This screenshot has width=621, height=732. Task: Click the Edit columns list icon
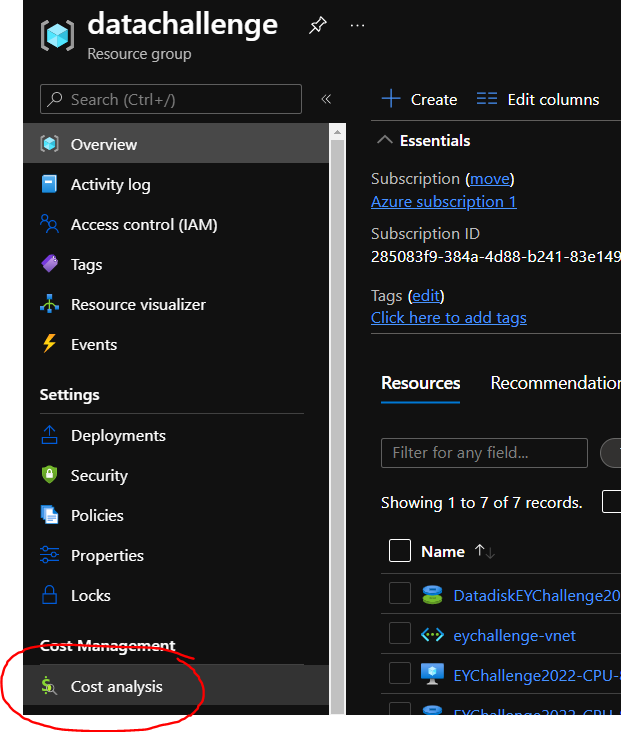(487, 99)
